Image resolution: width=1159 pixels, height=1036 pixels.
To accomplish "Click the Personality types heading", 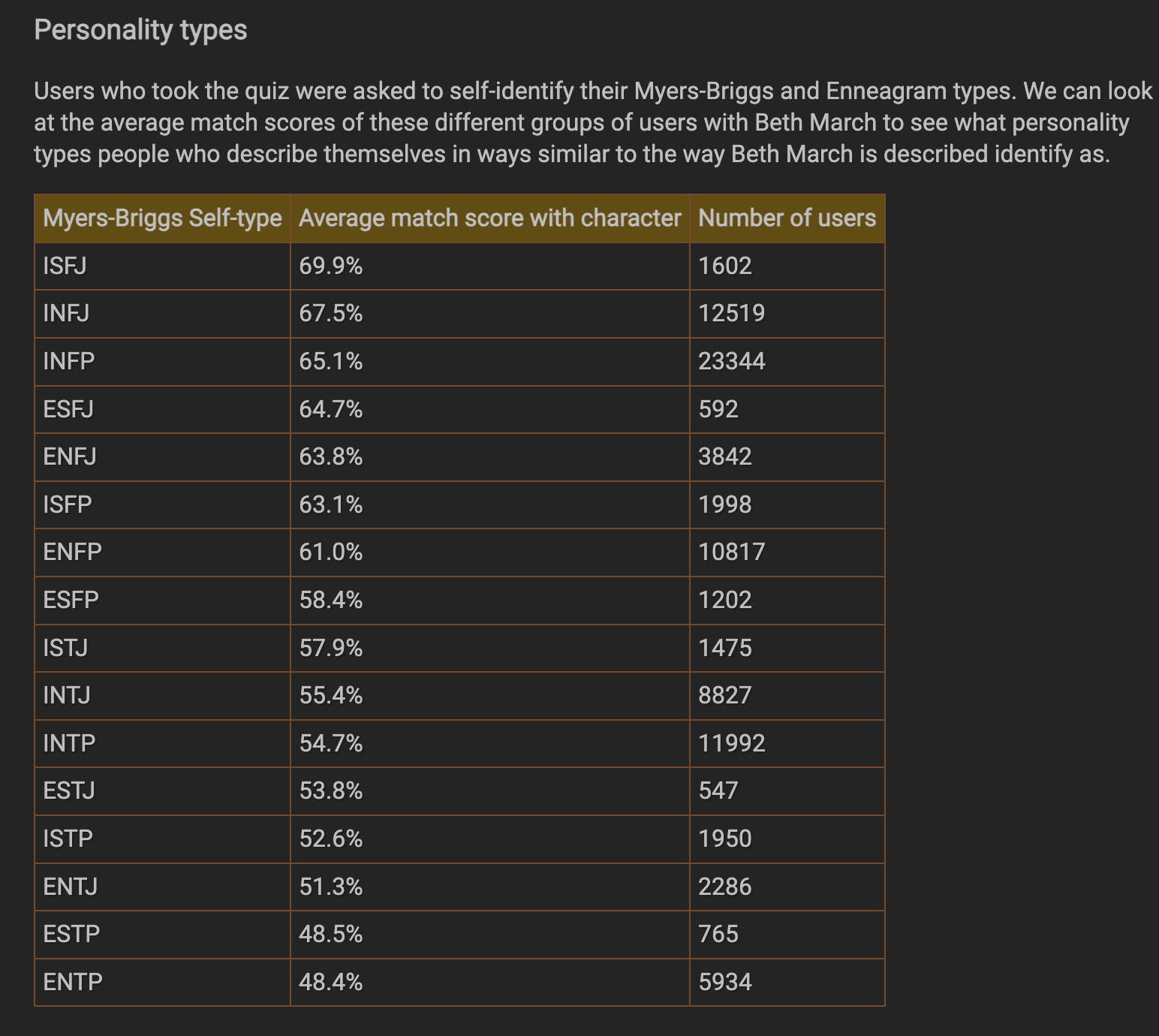I will (x=140, y=30).
